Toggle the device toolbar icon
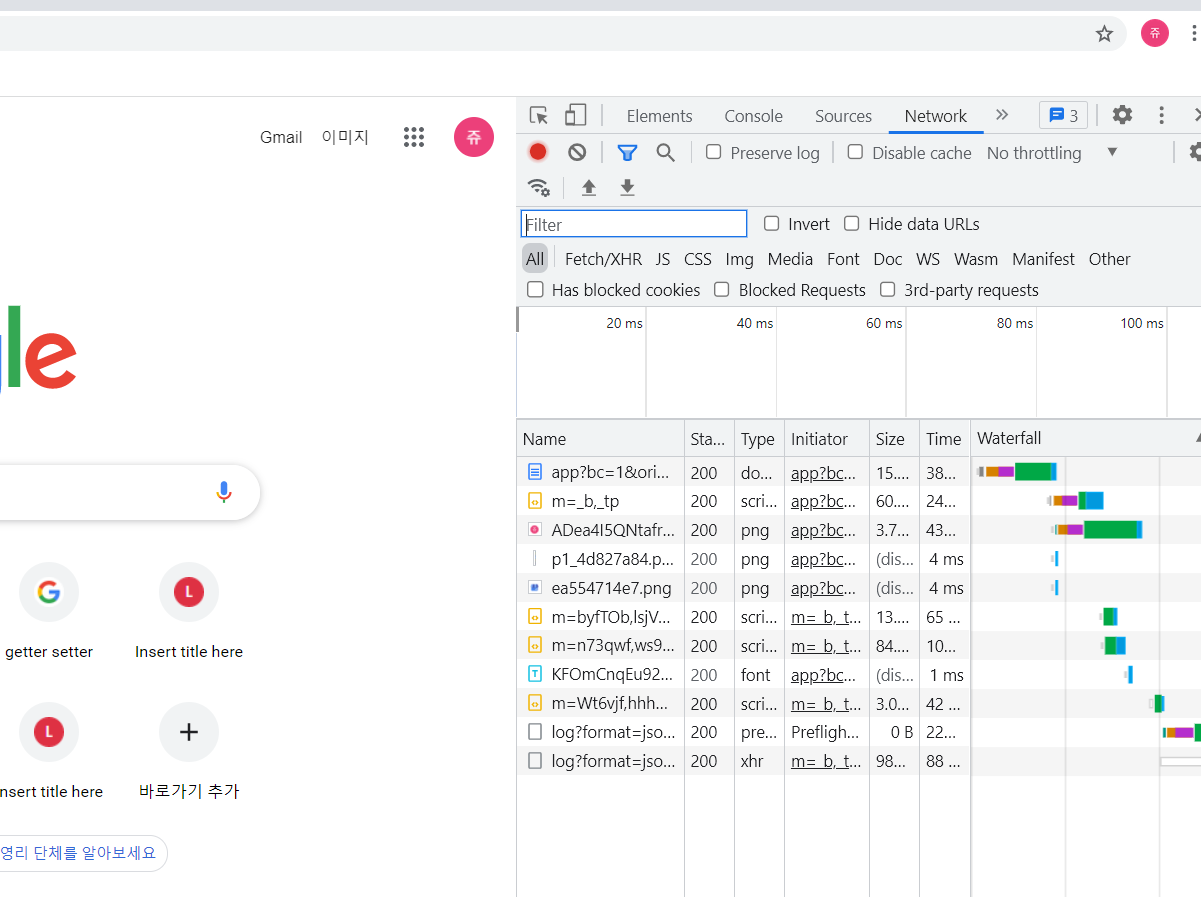The width and height of the screenshot is (1201, 897). tap(575, 115)
